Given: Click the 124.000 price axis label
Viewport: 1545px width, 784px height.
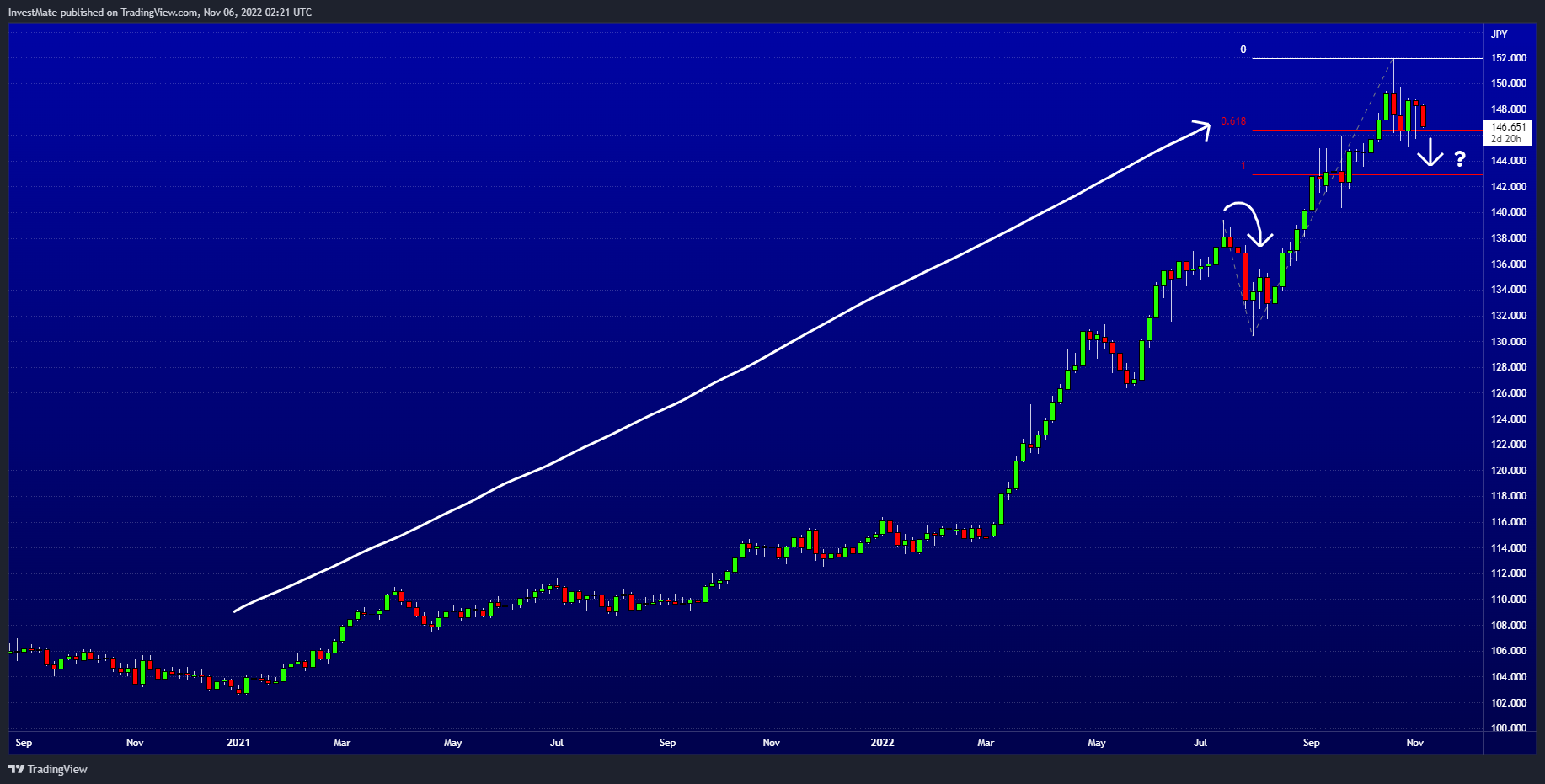Looking at the screenshot, I should (1509, 419).
